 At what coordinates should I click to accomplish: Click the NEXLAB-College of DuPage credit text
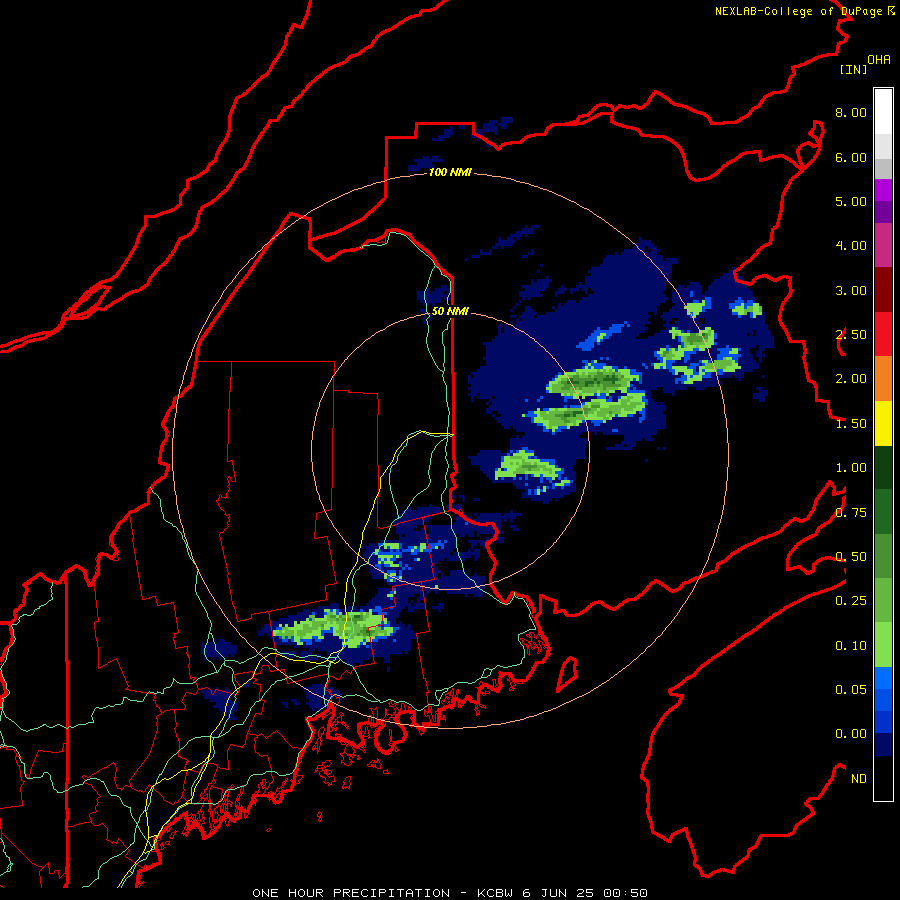[804, 11]
